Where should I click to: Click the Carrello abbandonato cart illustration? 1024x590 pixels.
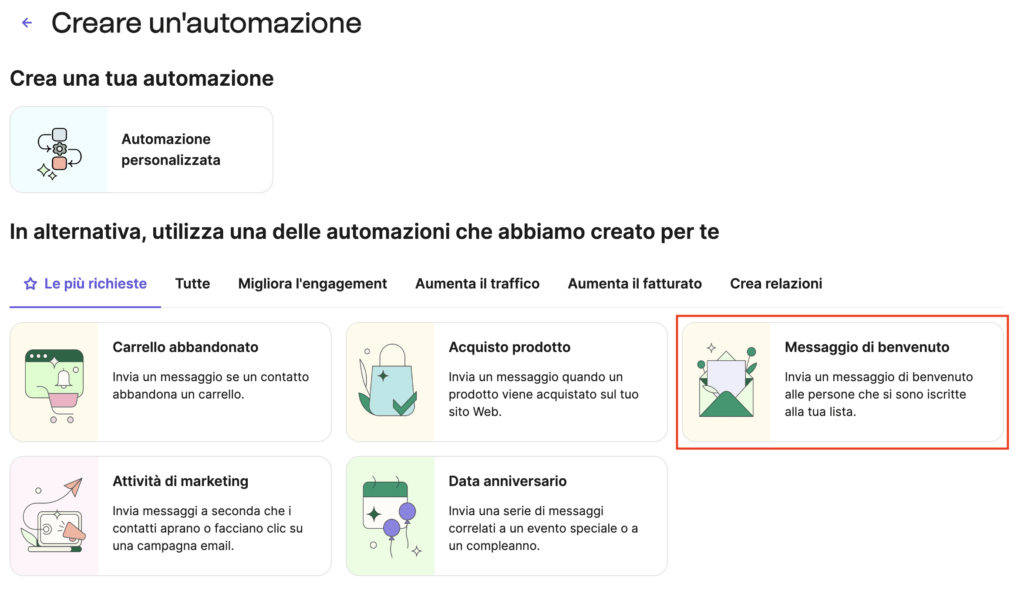(x=54, y=385)
